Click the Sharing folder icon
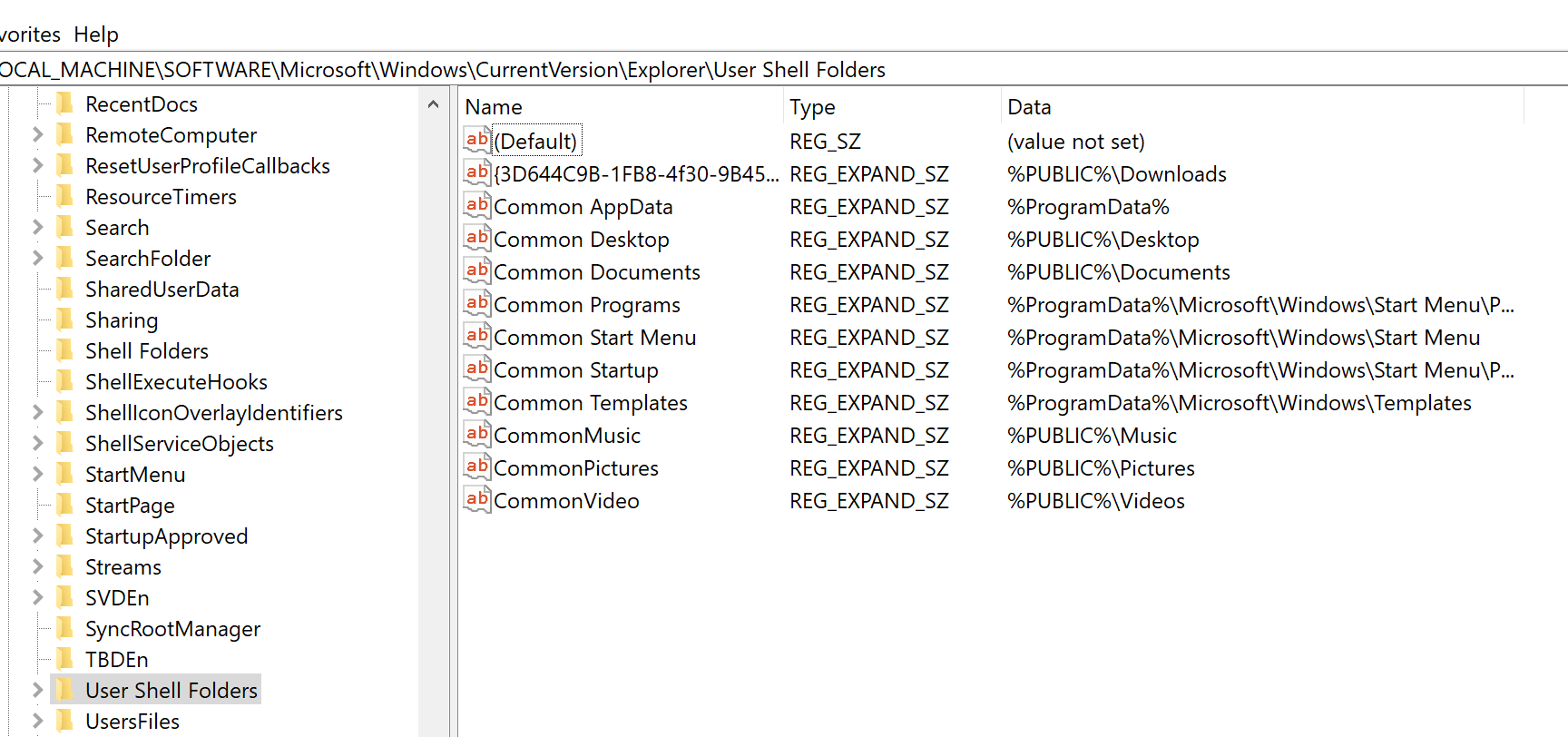The image size is (1568, 737). point(64,319)
